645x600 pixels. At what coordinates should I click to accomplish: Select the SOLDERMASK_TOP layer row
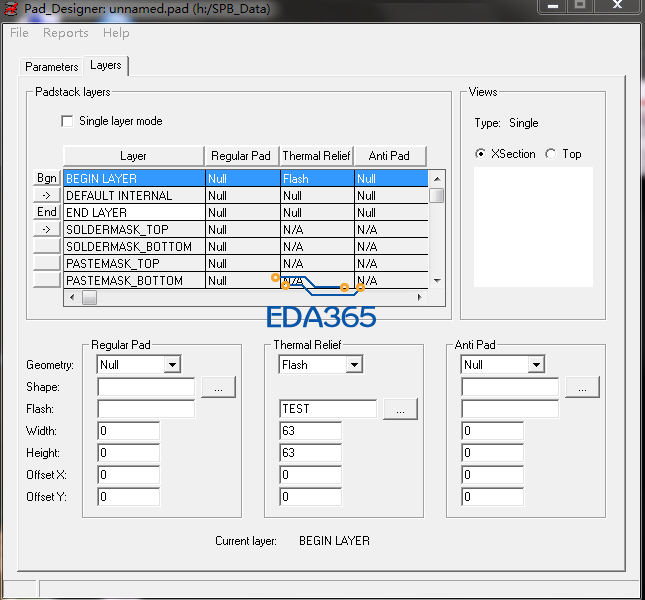coord(246,229)
